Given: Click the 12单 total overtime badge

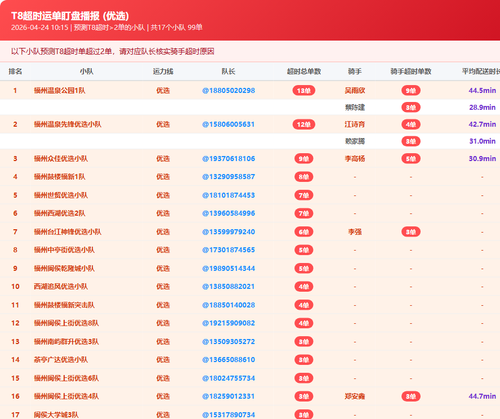Looking at the screenshot, I should coord(304,124).
